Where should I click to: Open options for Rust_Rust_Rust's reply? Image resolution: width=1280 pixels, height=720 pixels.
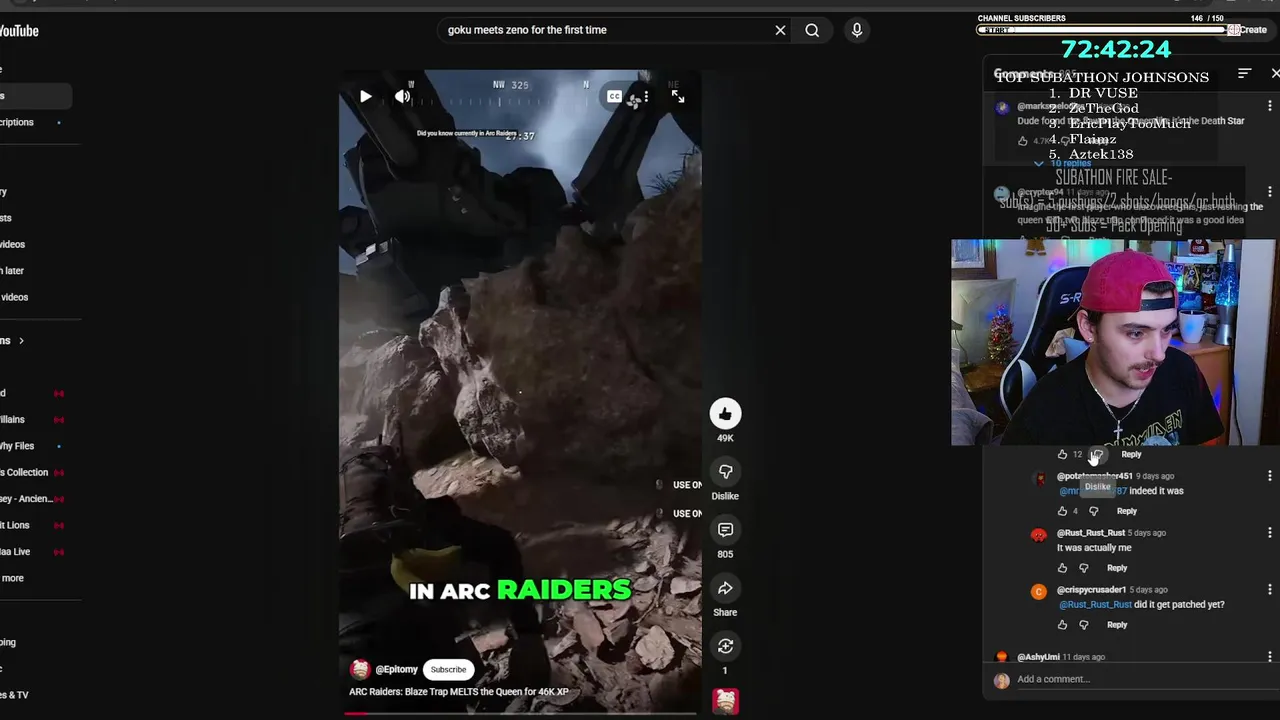pos(1270,533)
